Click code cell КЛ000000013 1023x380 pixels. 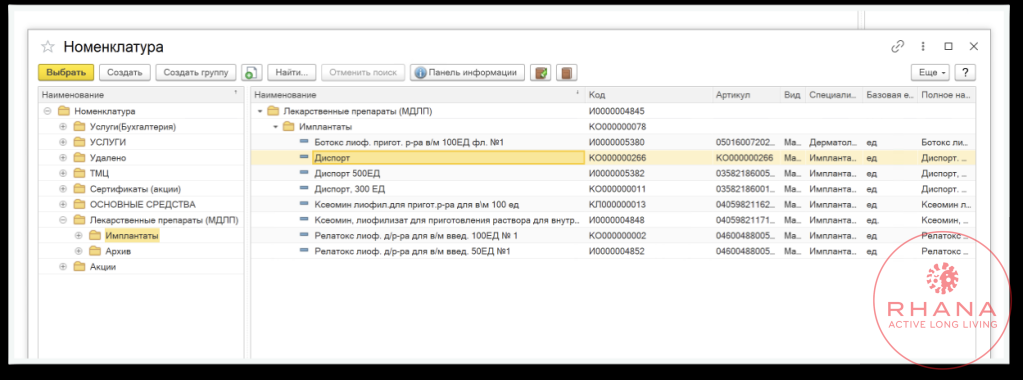click(649, 204)
